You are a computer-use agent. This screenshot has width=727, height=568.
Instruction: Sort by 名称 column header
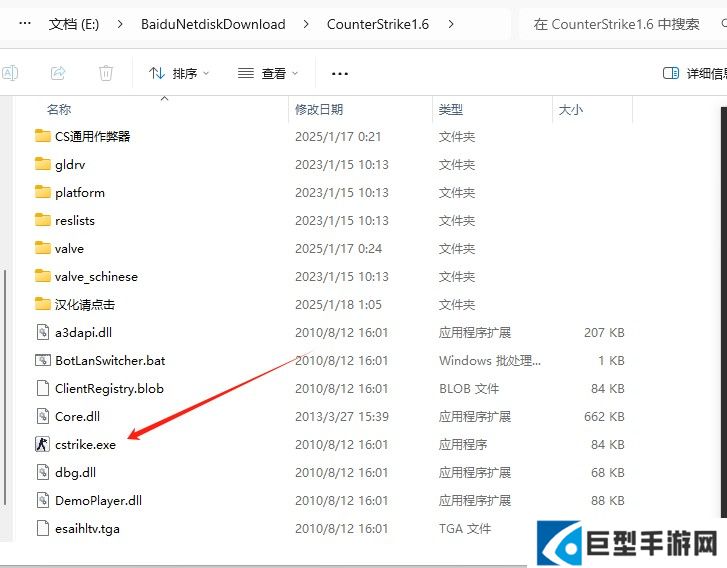pos(59,109)
